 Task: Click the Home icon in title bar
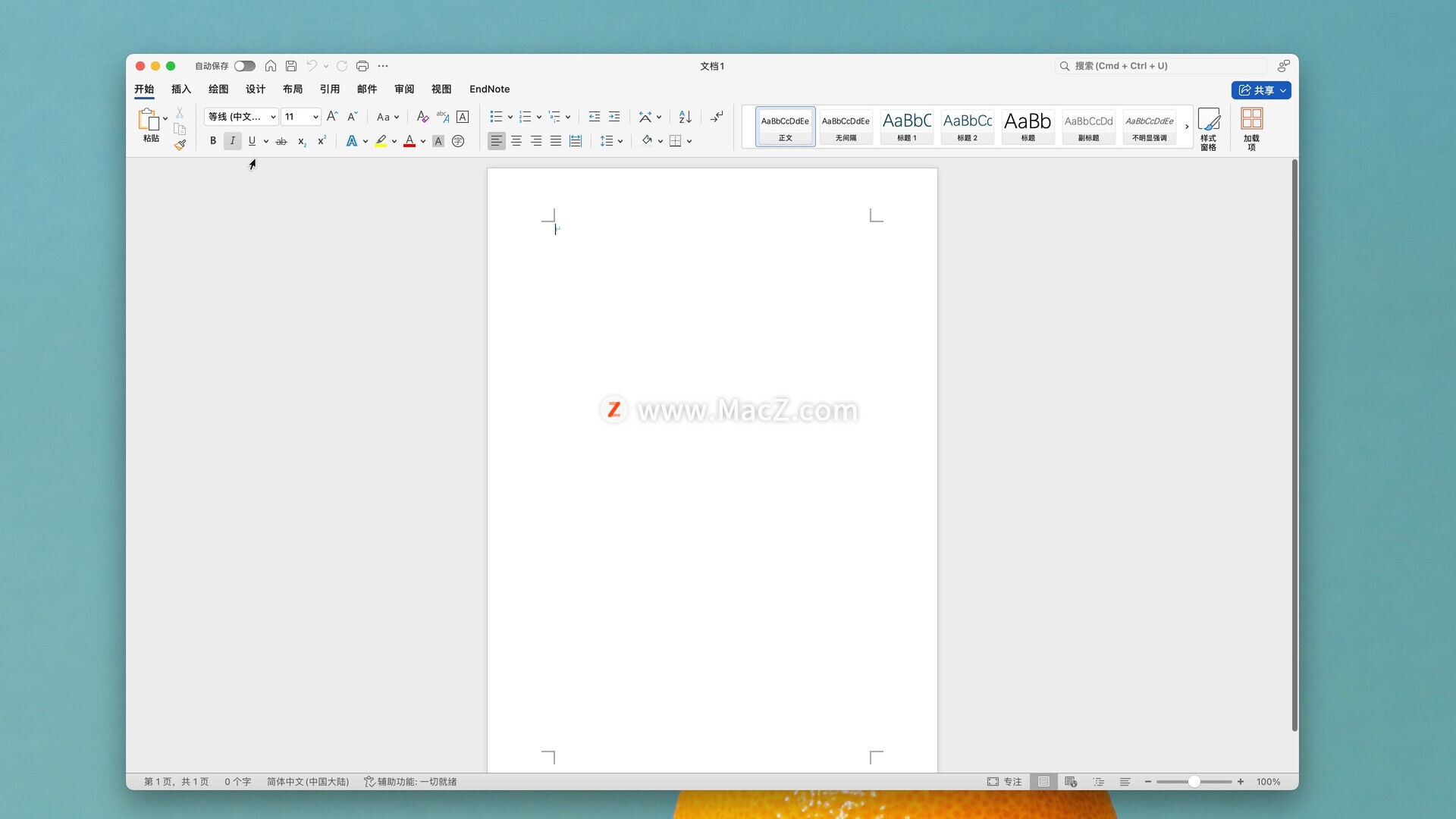tap(271, 66)
